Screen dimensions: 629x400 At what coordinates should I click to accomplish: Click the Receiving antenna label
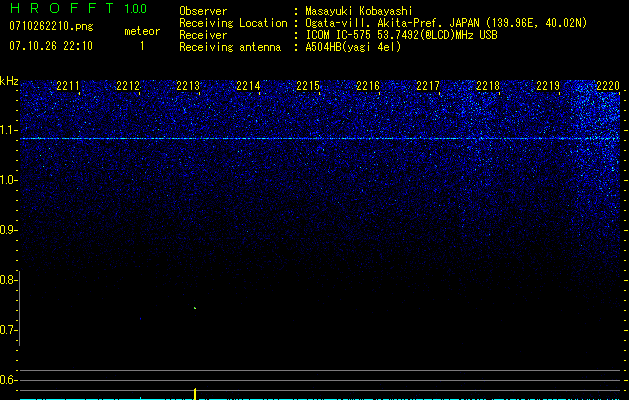pyautogui.click(x=230, y=47)
